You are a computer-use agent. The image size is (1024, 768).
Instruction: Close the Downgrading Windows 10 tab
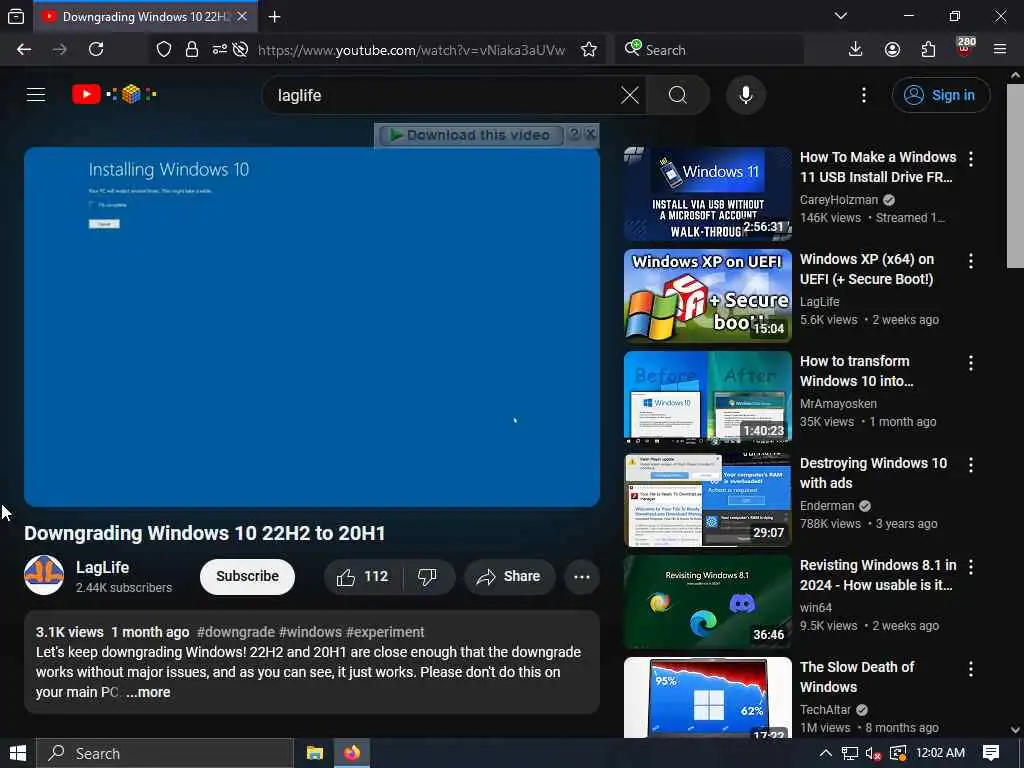[x=242, y=17]
